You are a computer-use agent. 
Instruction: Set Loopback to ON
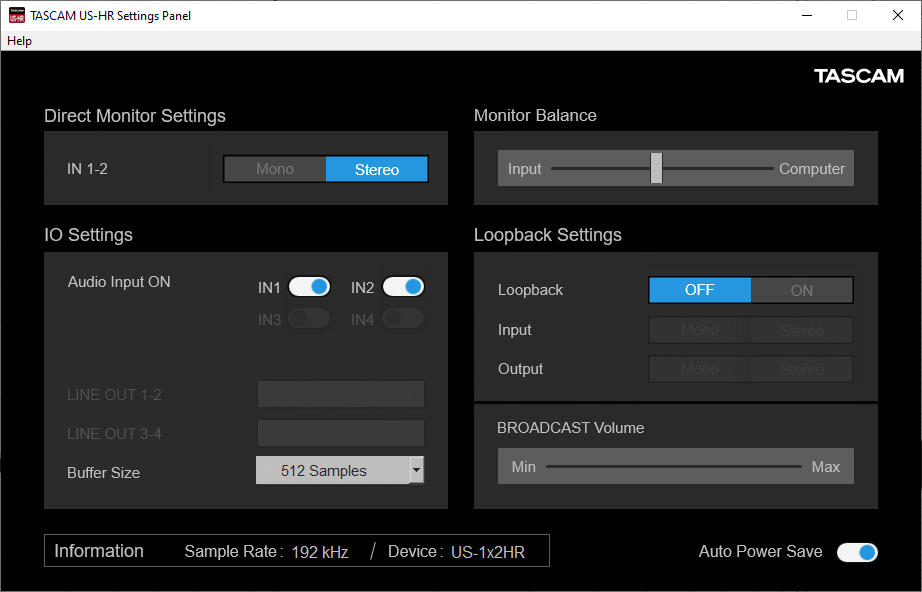801,290
